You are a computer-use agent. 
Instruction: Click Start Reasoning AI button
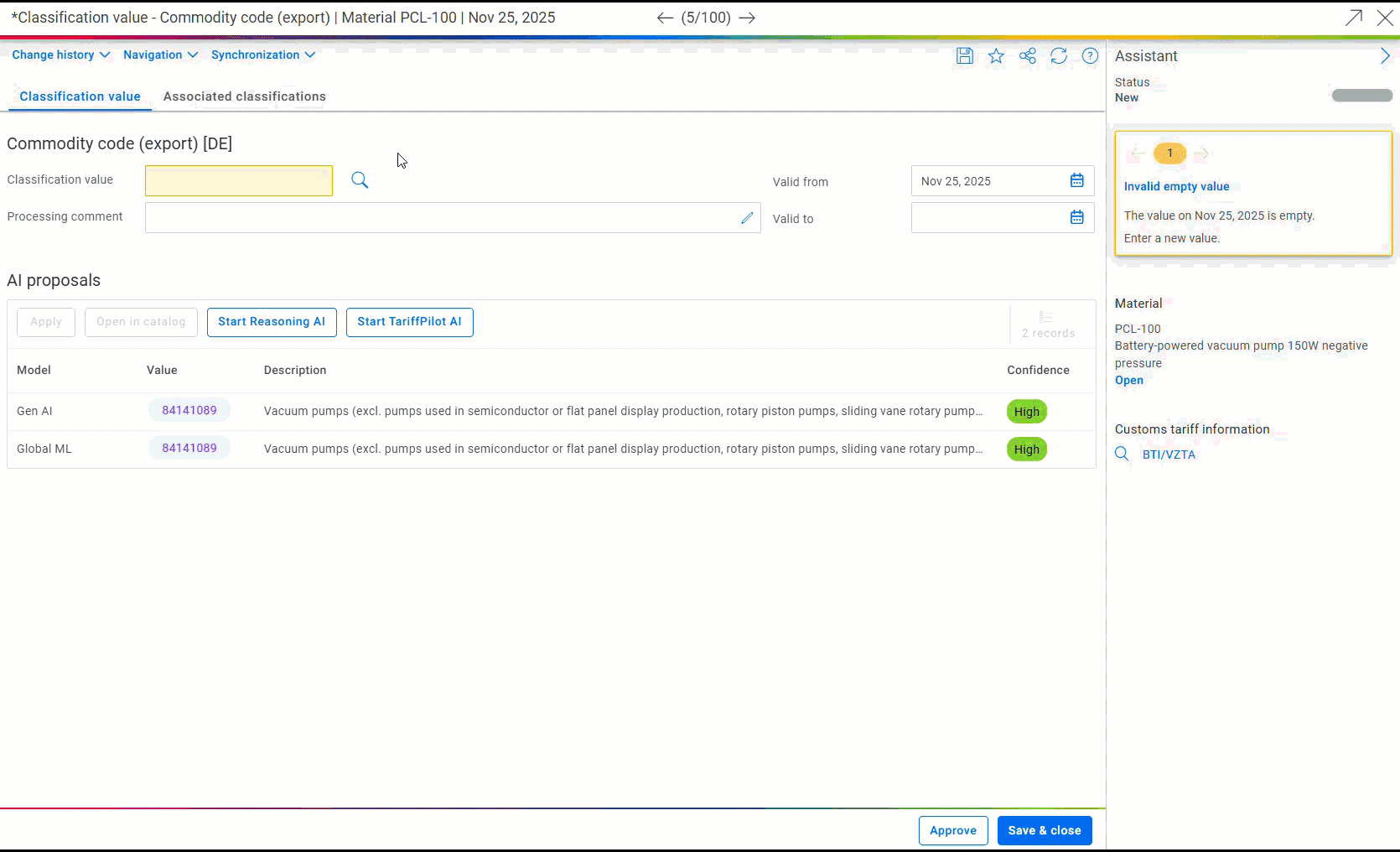[272, 322]
